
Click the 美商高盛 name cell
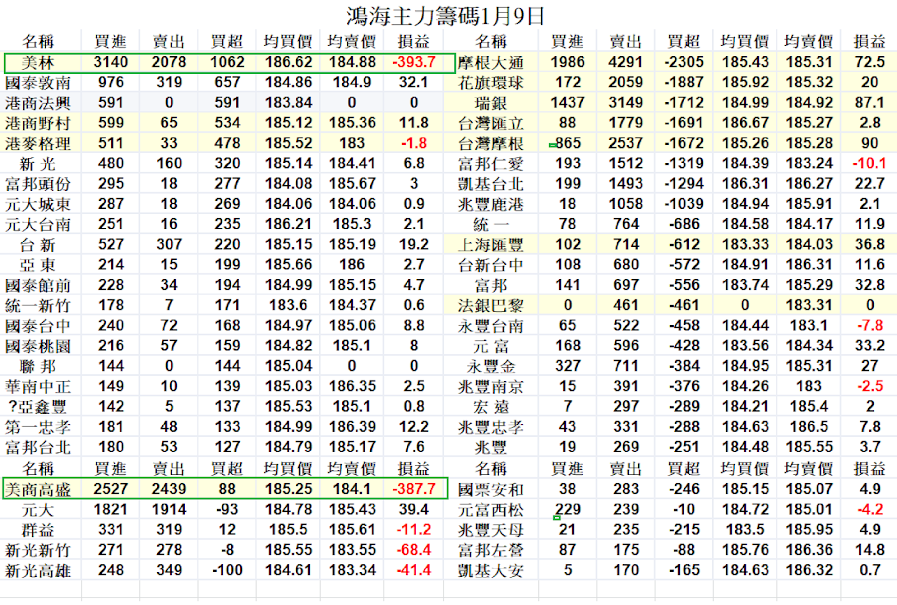coord(38,489)
